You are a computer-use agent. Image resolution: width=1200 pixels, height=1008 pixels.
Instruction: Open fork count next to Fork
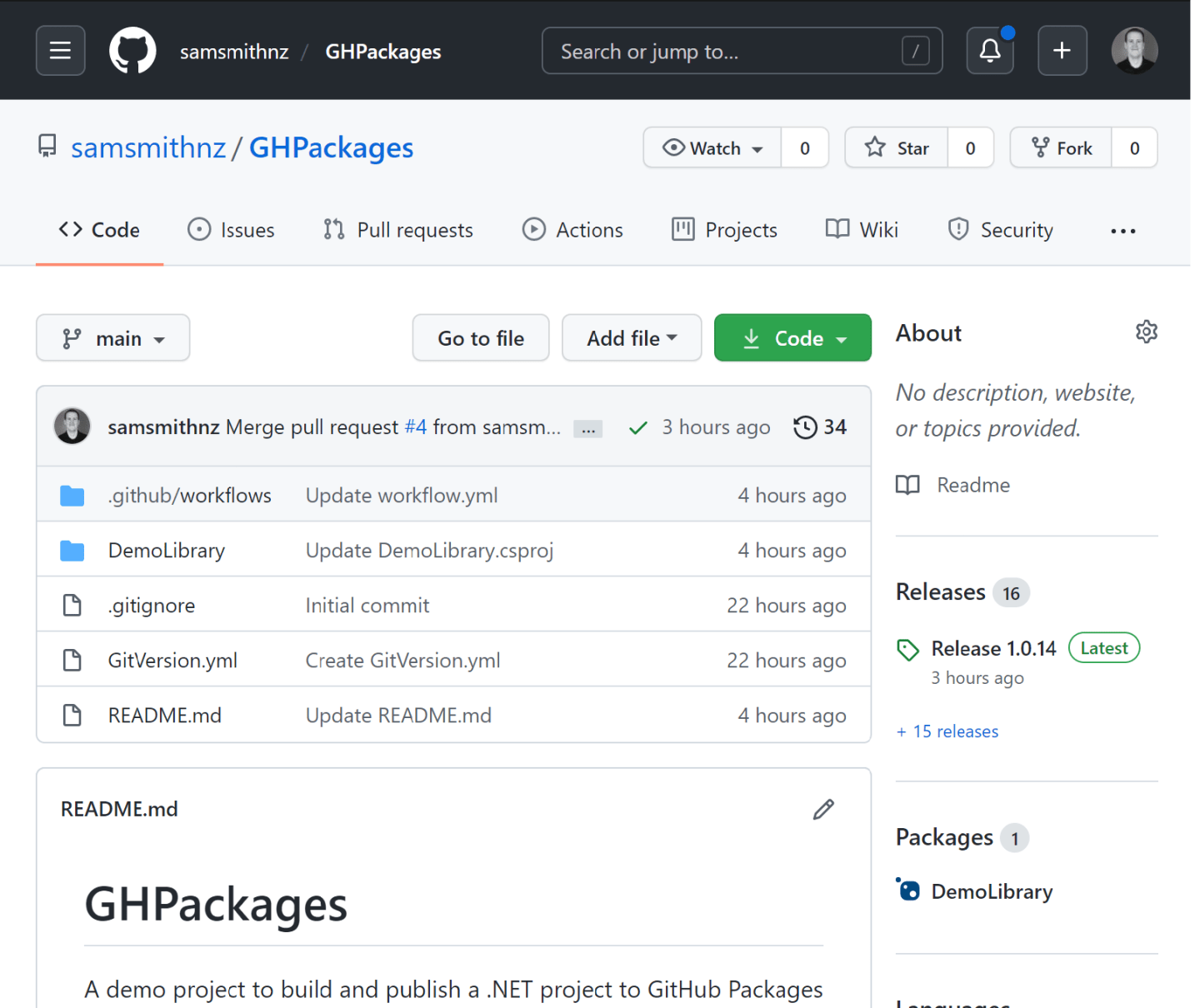(x=1134, y=147)
